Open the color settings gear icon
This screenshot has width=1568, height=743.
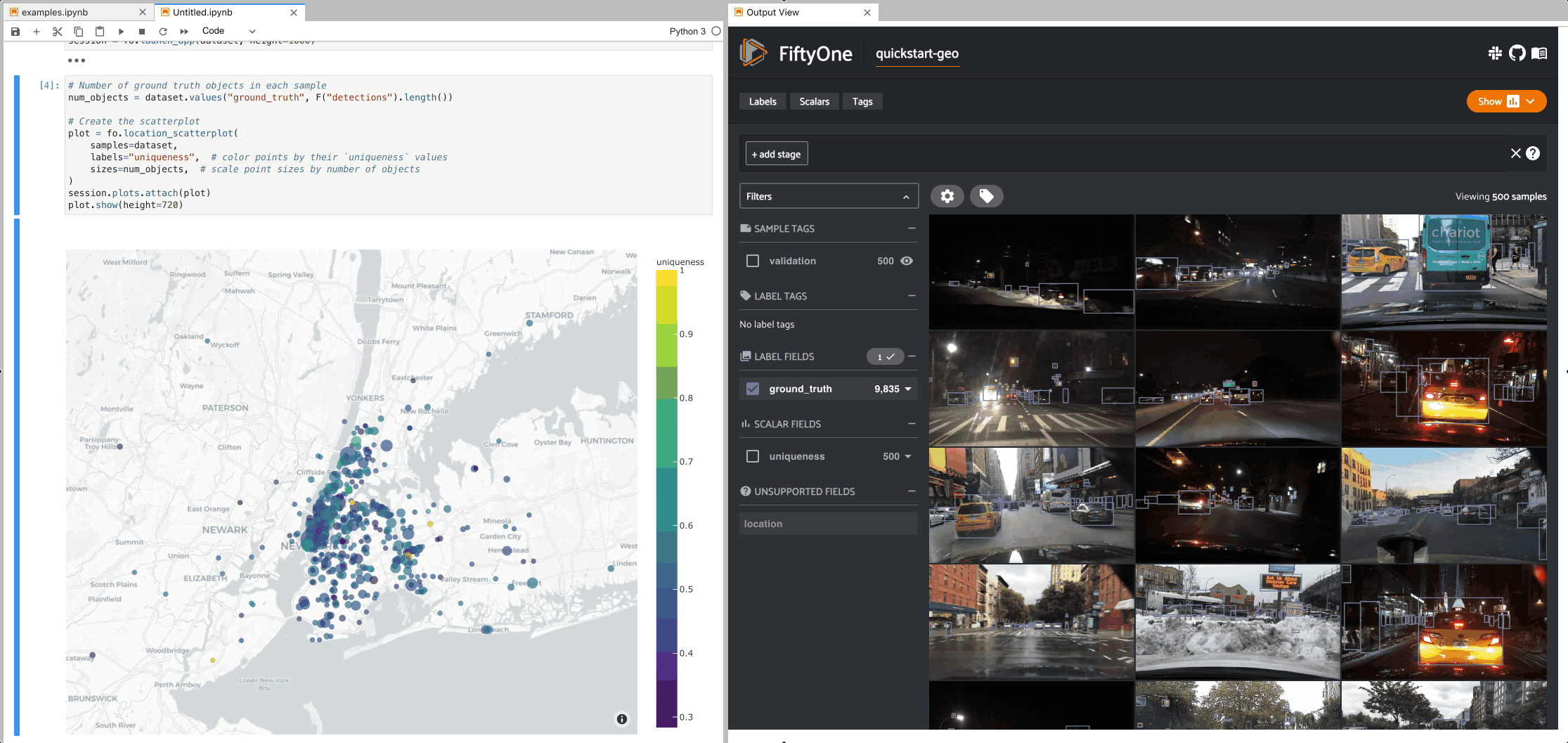[x=947, y=196]
